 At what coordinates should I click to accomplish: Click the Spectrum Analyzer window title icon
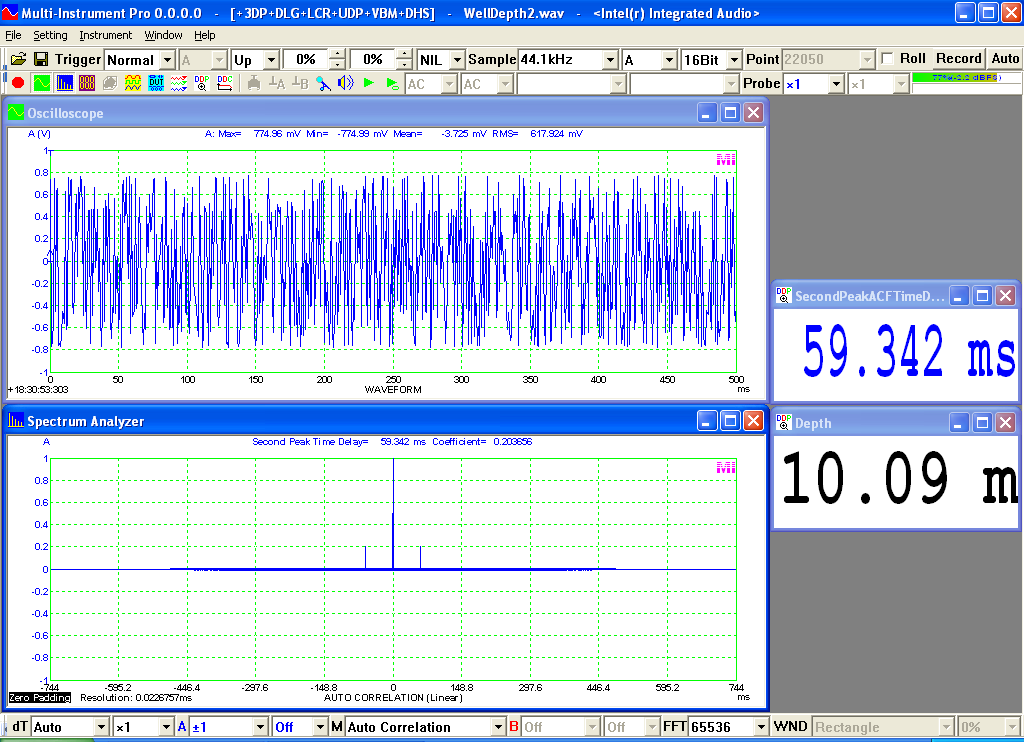(16, 421)
